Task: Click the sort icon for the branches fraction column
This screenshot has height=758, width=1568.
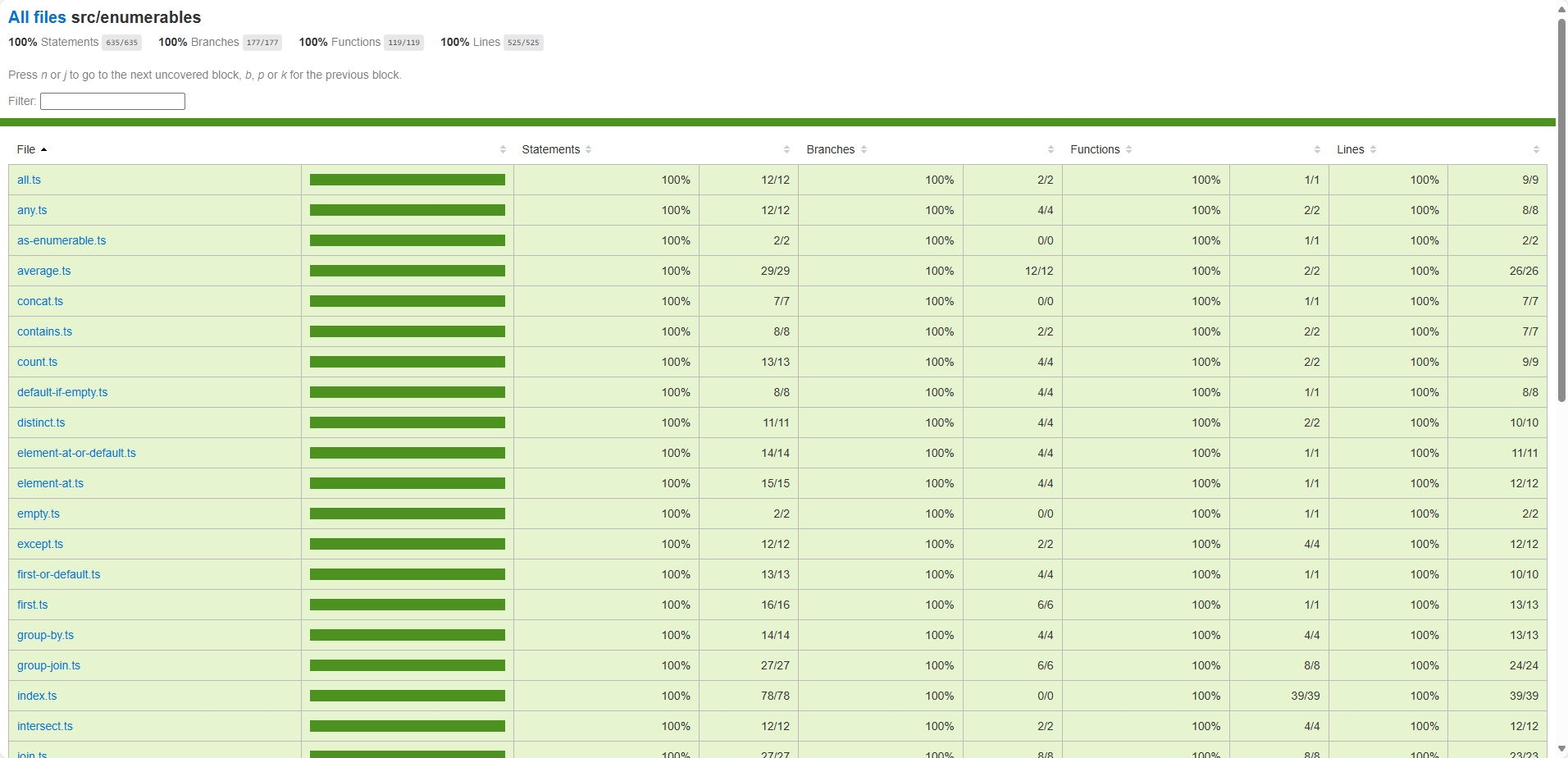Action: click(x=1051, y=149)
